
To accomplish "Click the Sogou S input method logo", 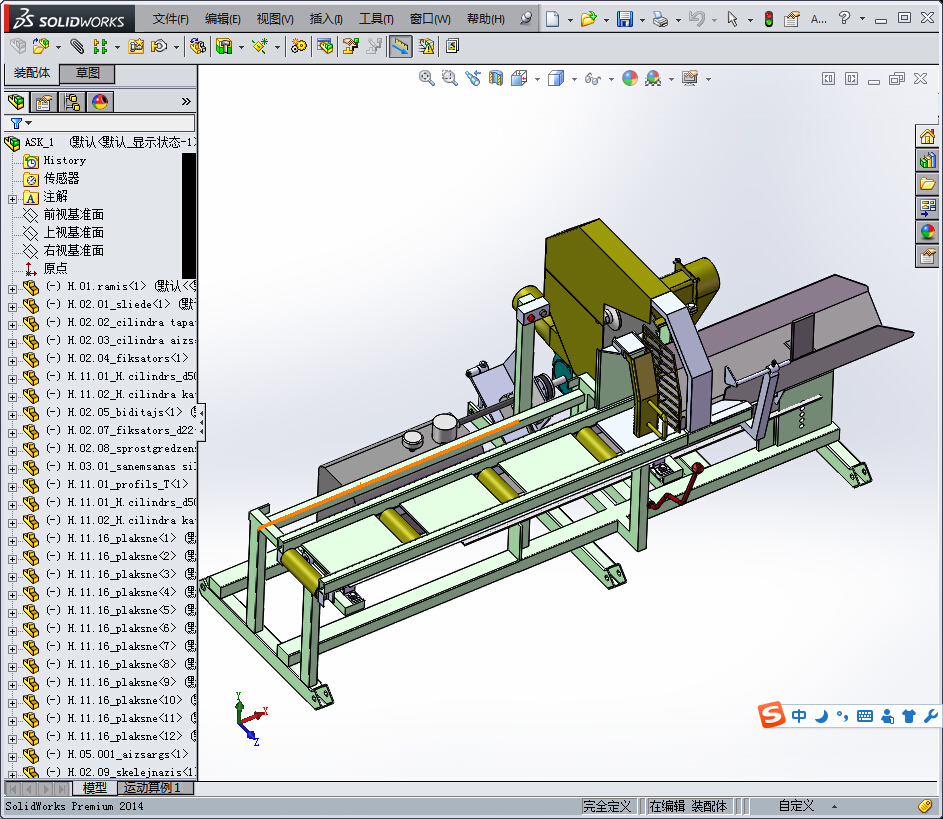I will click(x=772, y=715).
